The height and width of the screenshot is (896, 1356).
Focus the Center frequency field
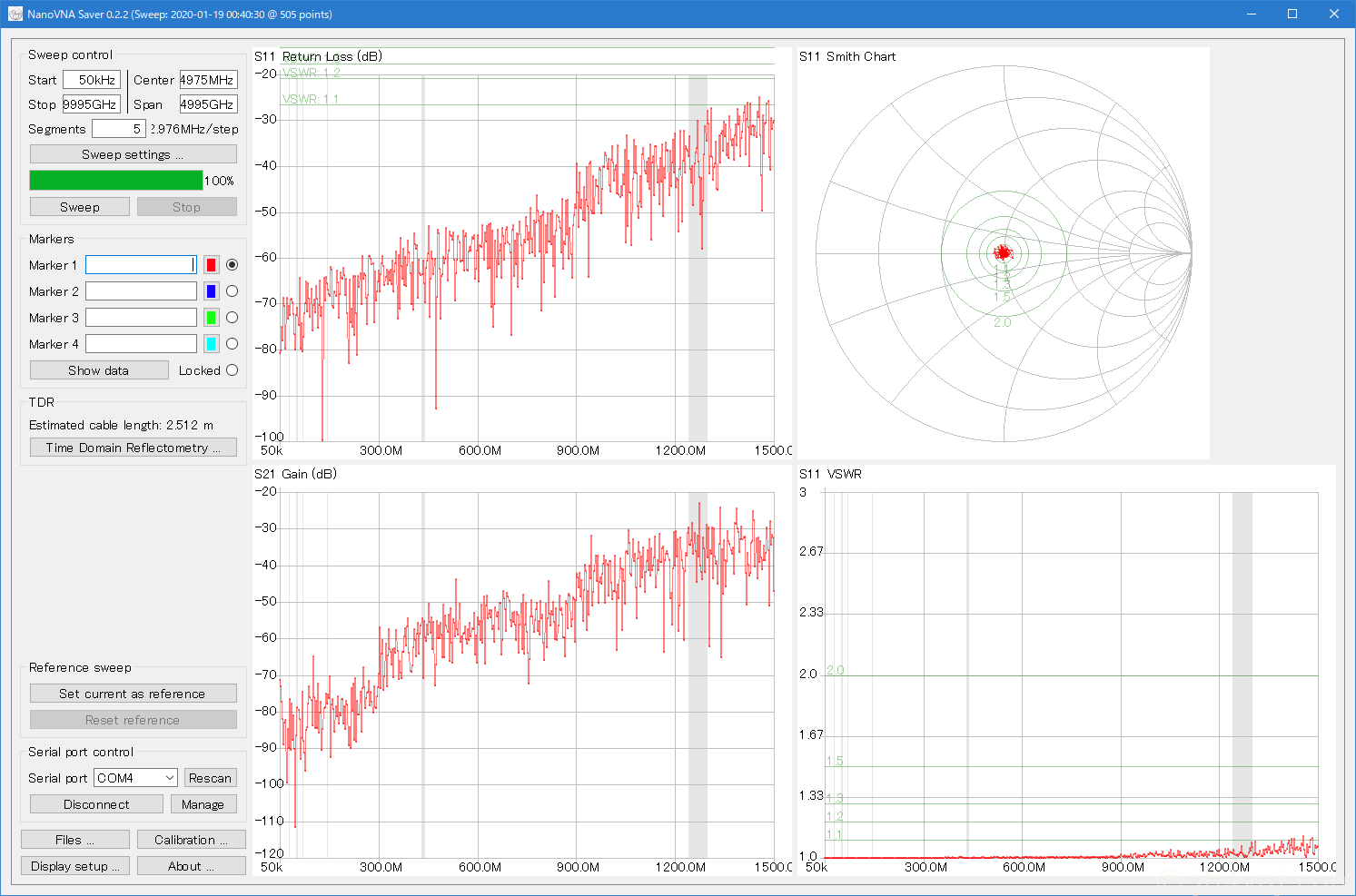click(x=209, y=80)
